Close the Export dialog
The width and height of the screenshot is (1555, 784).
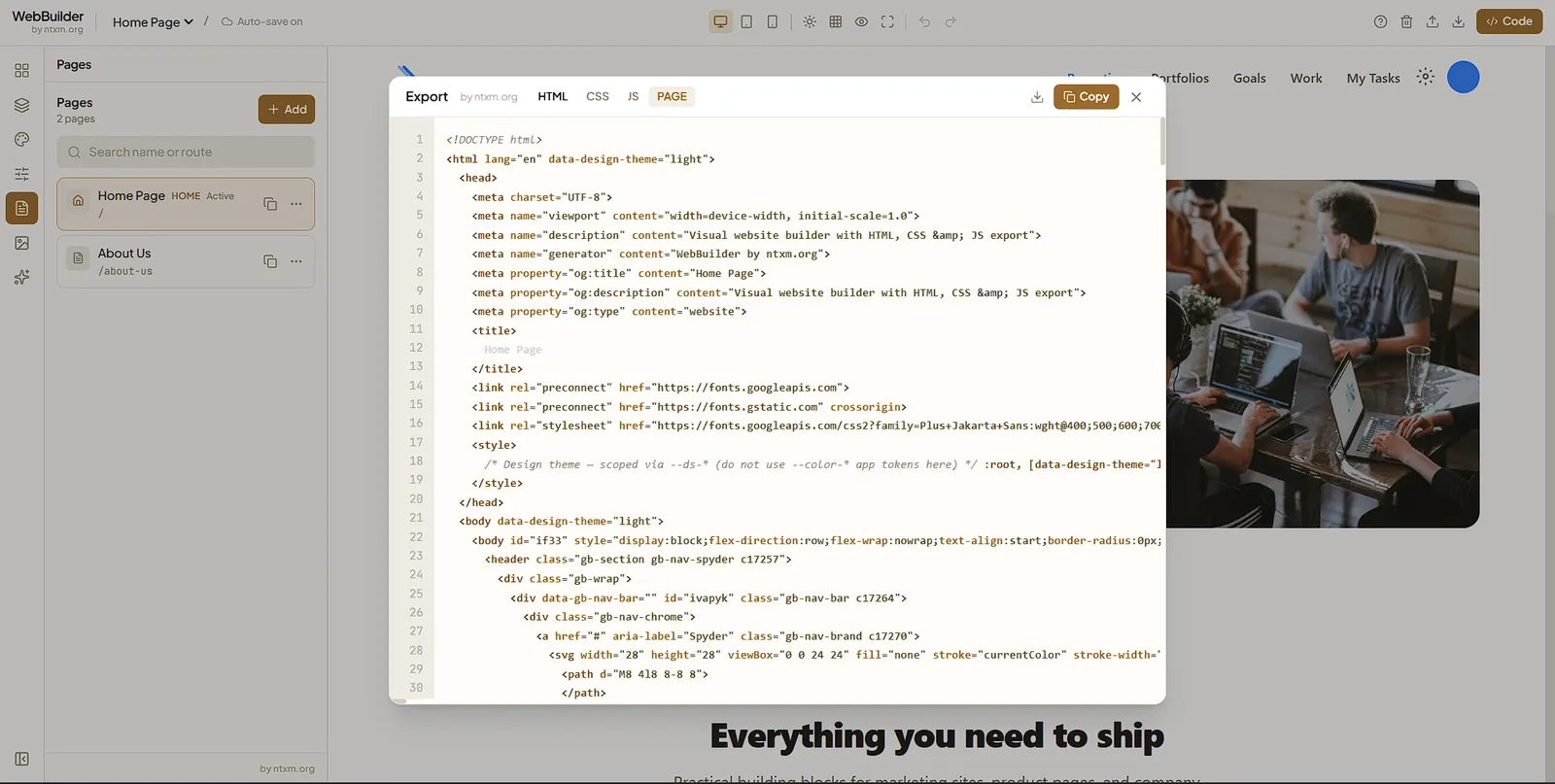pyautogui.click(x=1136, y=97)
